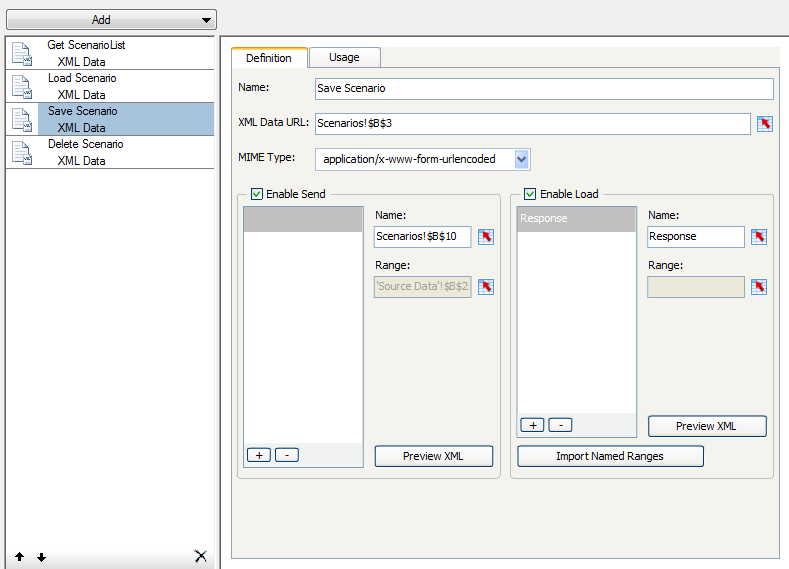This screenshot has width=789, height=569.
Task: Move connection up with the up arrow
Action: [20, 556]
